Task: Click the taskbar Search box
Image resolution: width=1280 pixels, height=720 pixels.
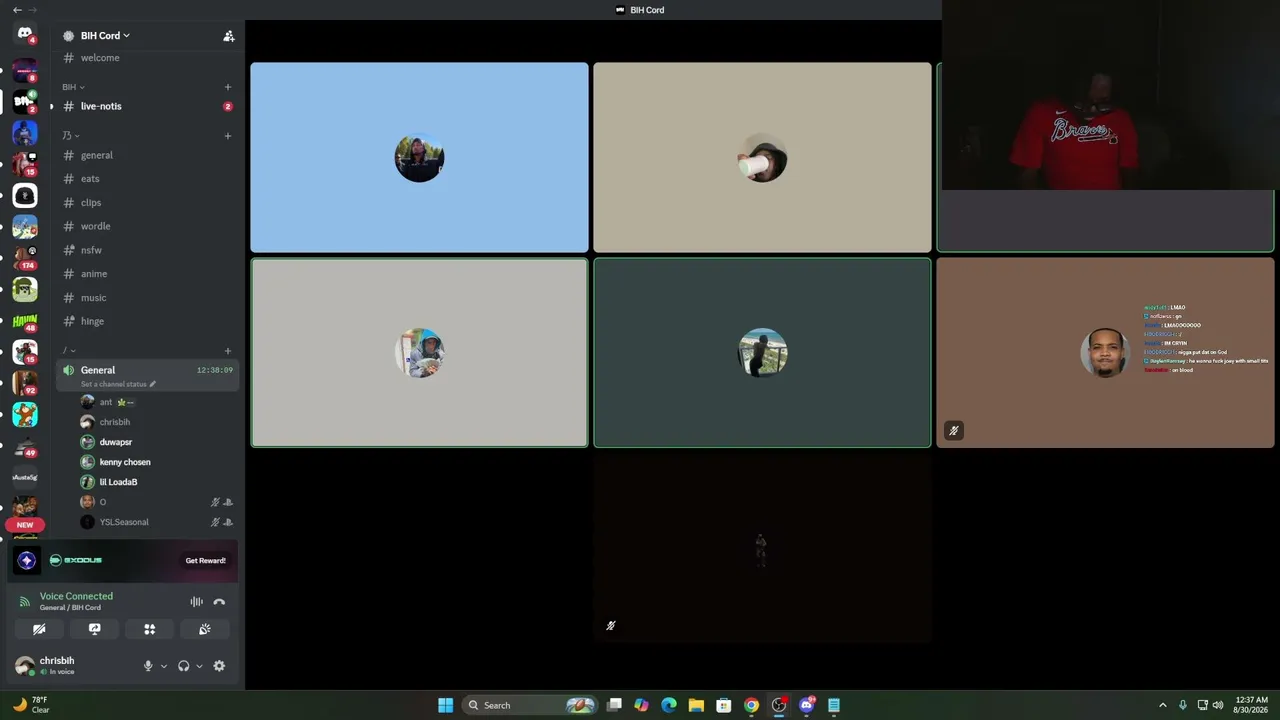Action: (x=531, y=705)
